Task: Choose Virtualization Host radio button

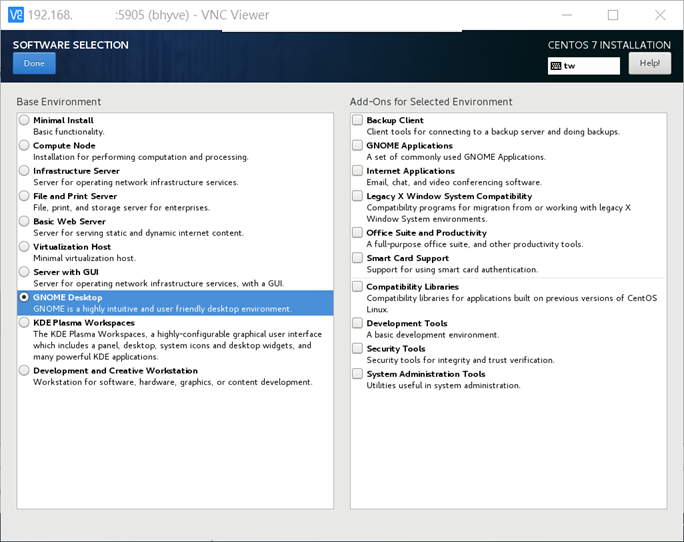Action: [x=24, y=246]
